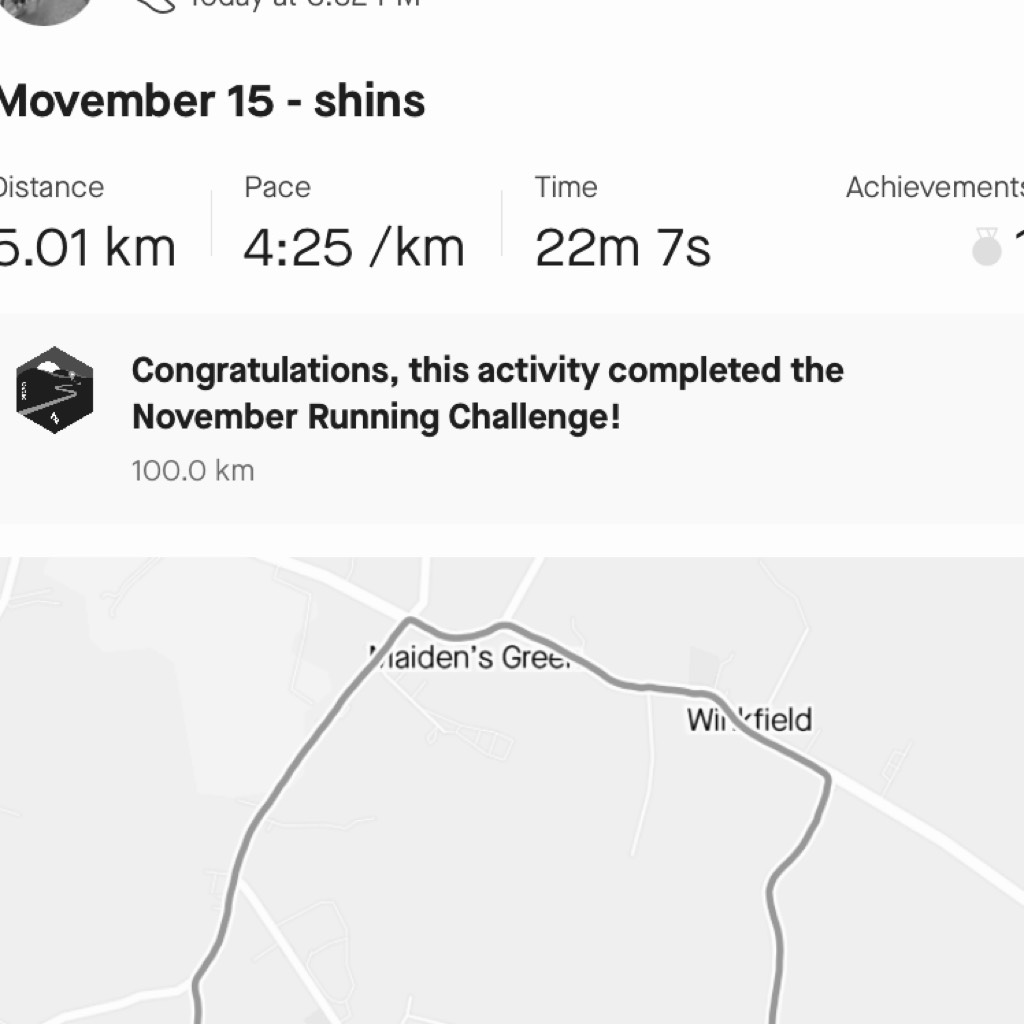Image resolution: width=1024 pixels, height=1024 pixels.
Task: Click the route line's northwest corner on map
Action: [409, 618]
